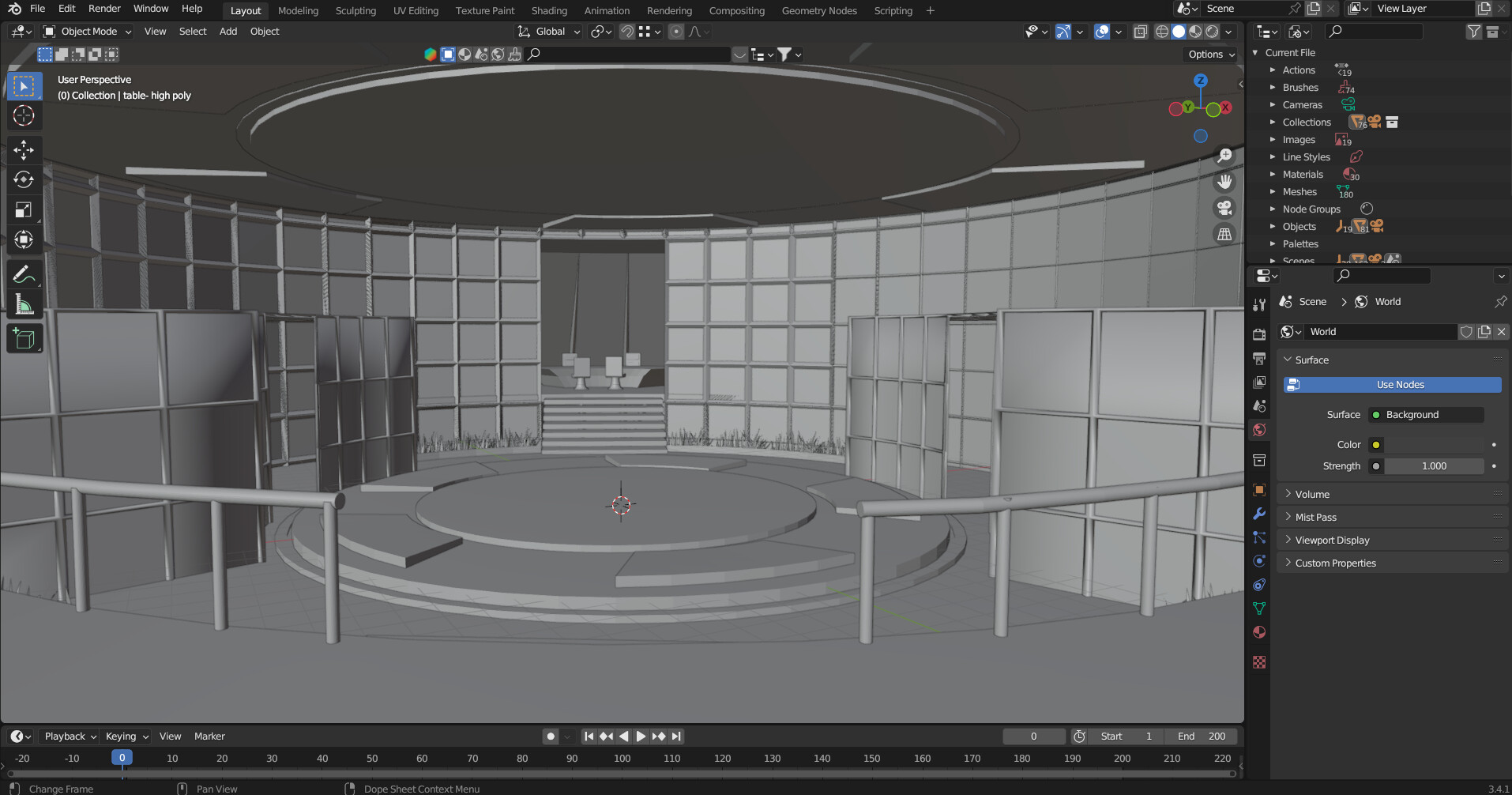The image size is (1512, 795).
Task: Click the camera view icon in viewport
Action: [1224, 208]
